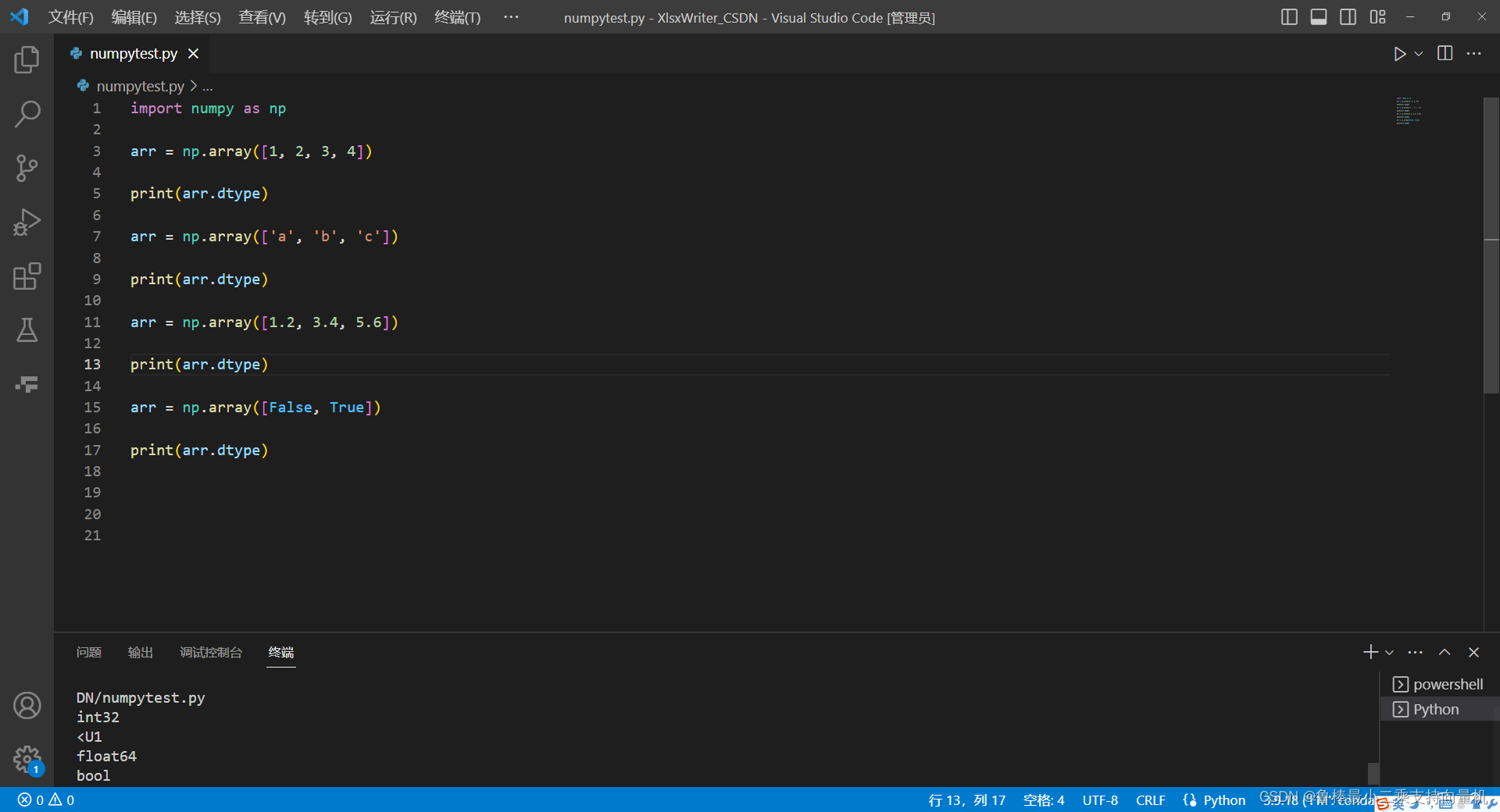Click the editor minimap preview
This screenshot has height=812, width=1500.
click(1409, 111)
